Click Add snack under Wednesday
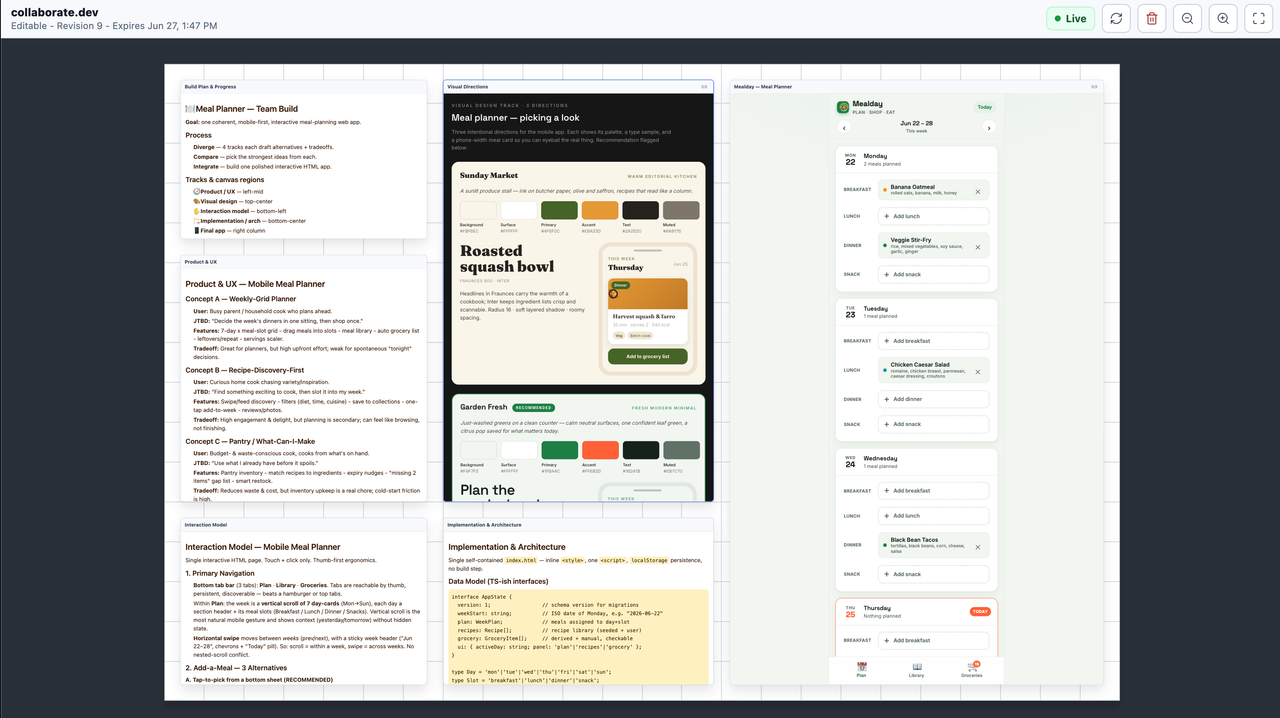This screenshot has height=718, width=1280. (x=934, y=574)
